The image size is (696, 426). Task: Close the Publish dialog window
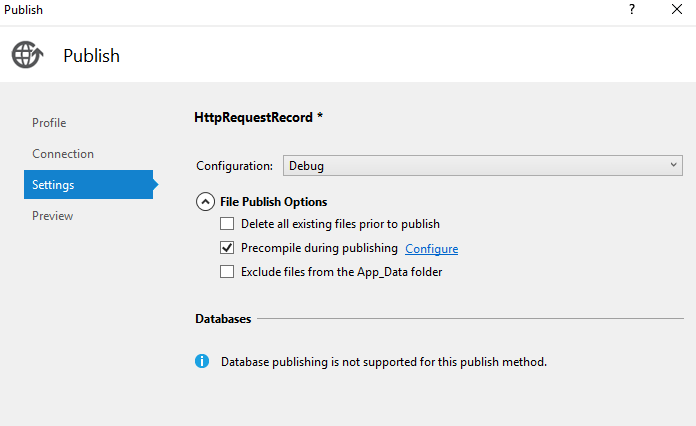(677, 9)
